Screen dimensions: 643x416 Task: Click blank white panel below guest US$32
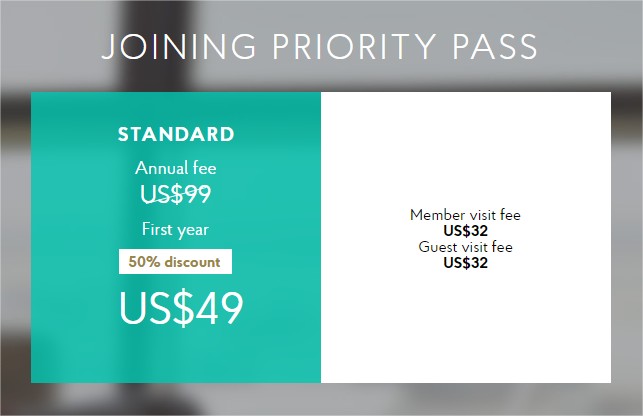click(465, 328)
